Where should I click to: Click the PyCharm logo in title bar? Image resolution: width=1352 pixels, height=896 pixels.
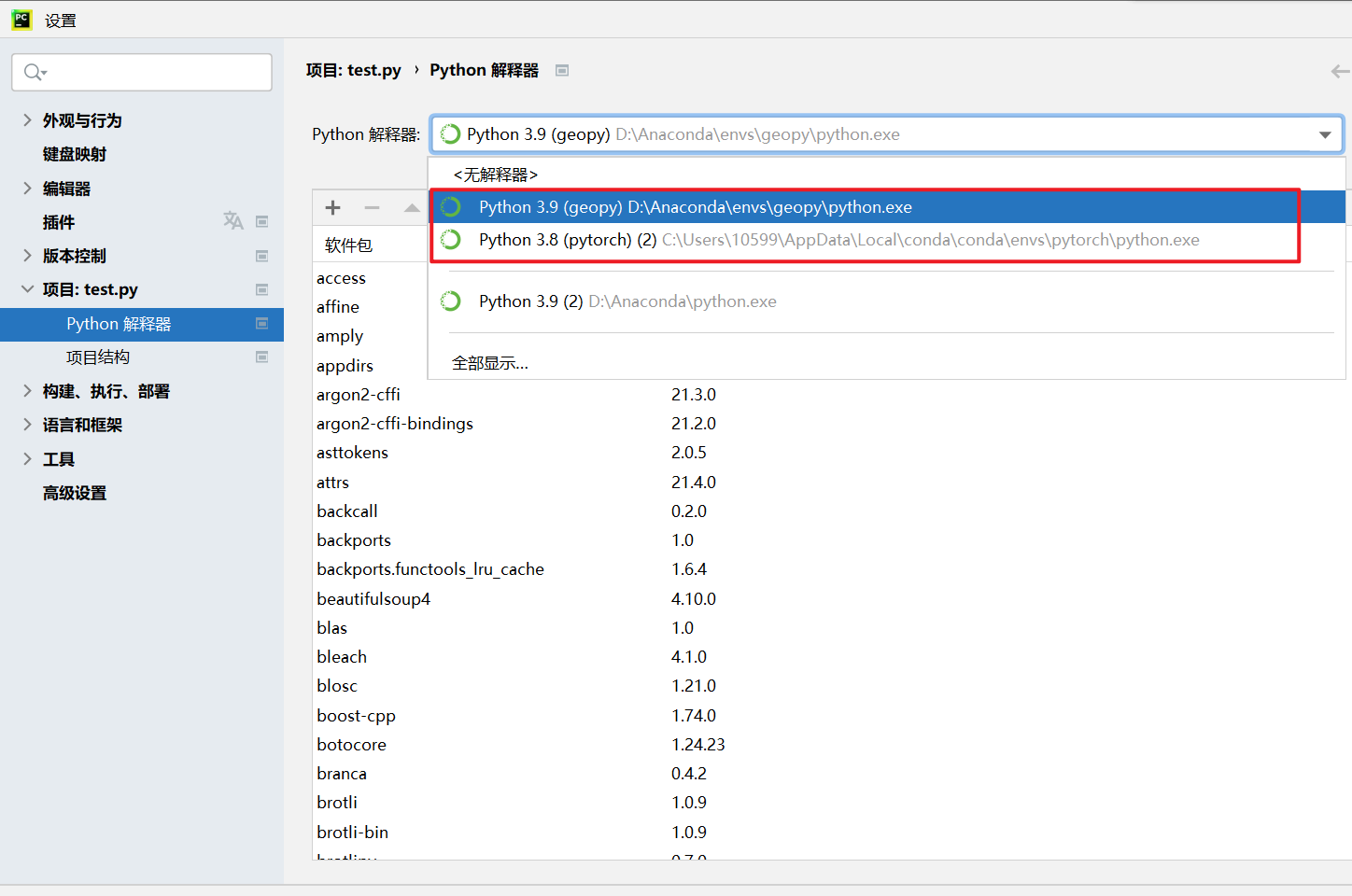[x=21, y=20]
